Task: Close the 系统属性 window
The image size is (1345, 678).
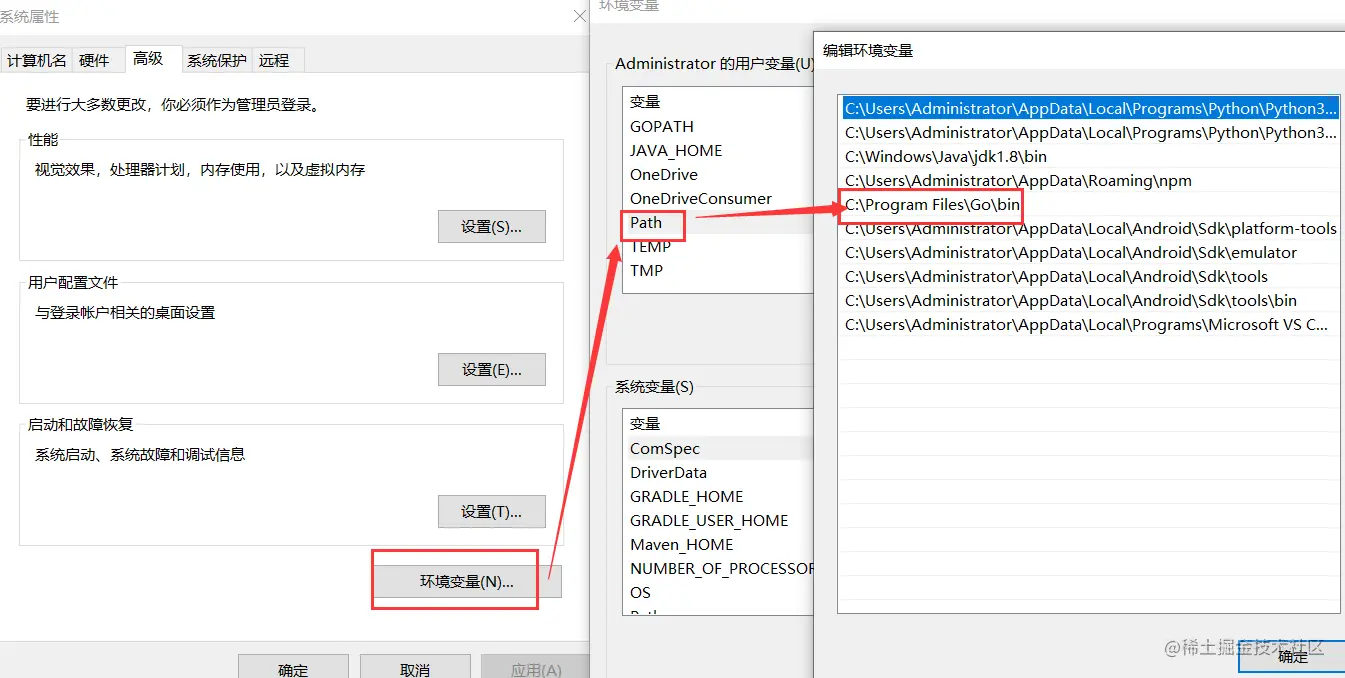Action: (579, 16)
